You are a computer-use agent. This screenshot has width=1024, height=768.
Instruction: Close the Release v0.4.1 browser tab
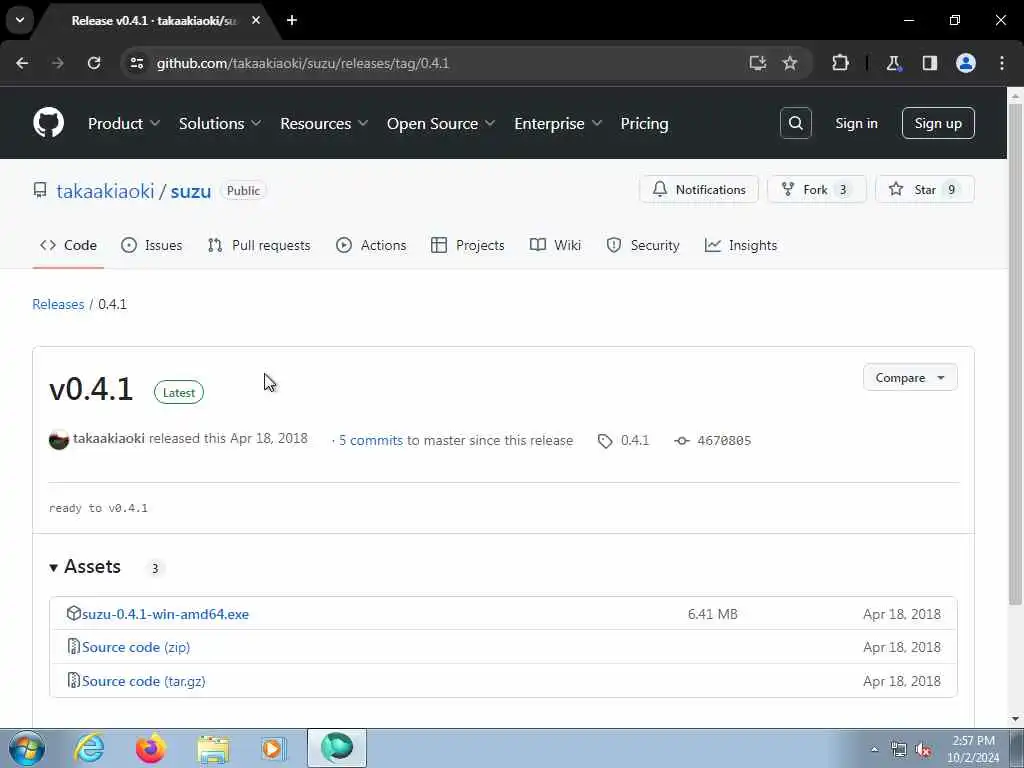256,20
